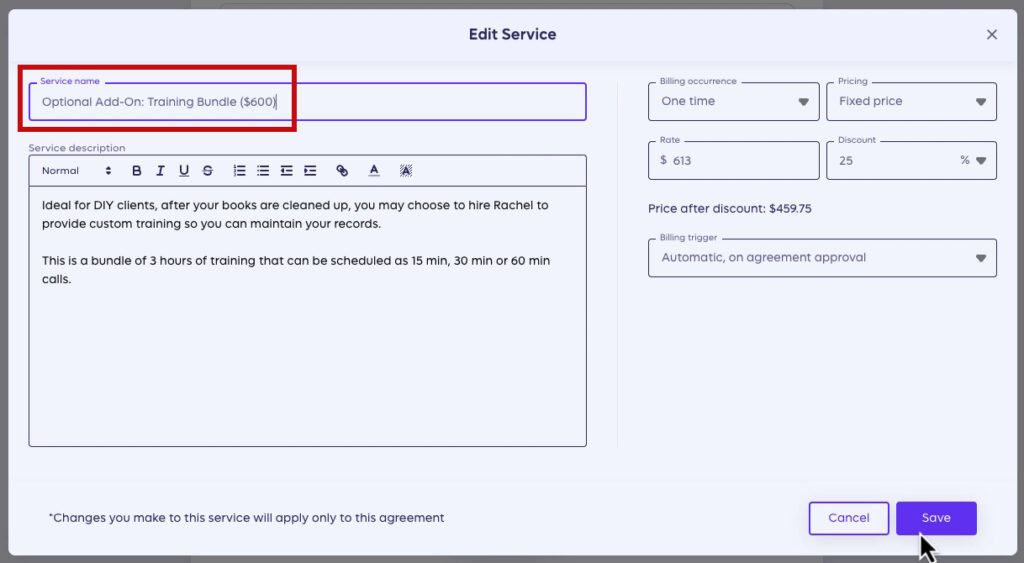Insert a hyperlink in the description
The image size is (1024, 563).
(342, 170)
